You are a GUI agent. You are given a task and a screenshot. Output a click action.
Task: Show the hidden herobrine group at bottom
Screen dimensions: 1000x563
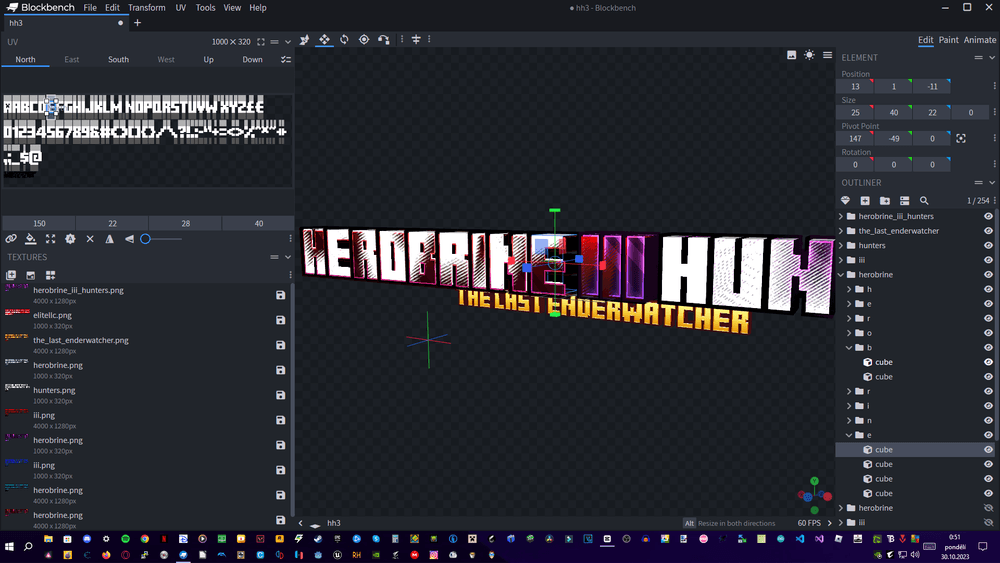[988, 508]
